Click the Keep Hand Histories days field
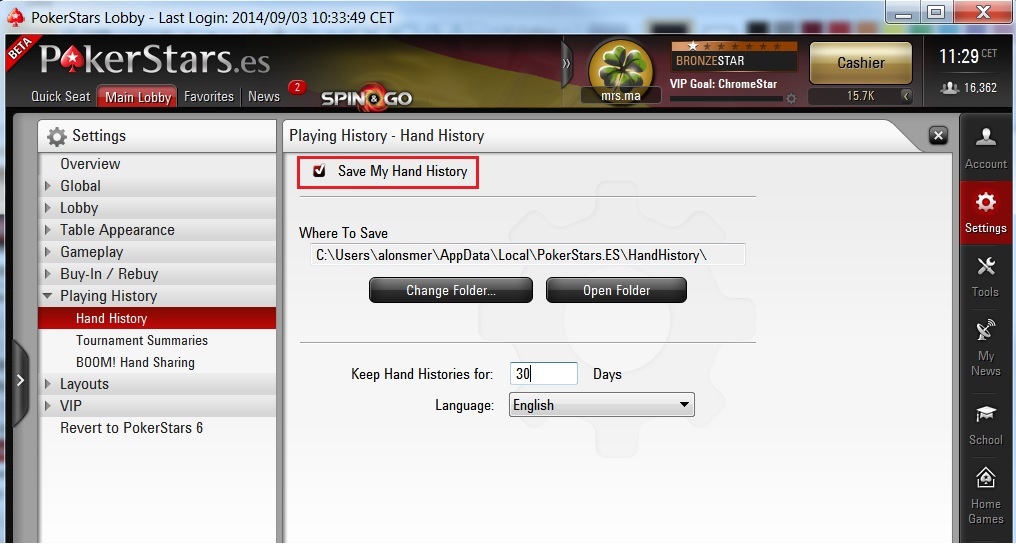The width and height of the screenshot is (1016, 544). coord(543,374)
